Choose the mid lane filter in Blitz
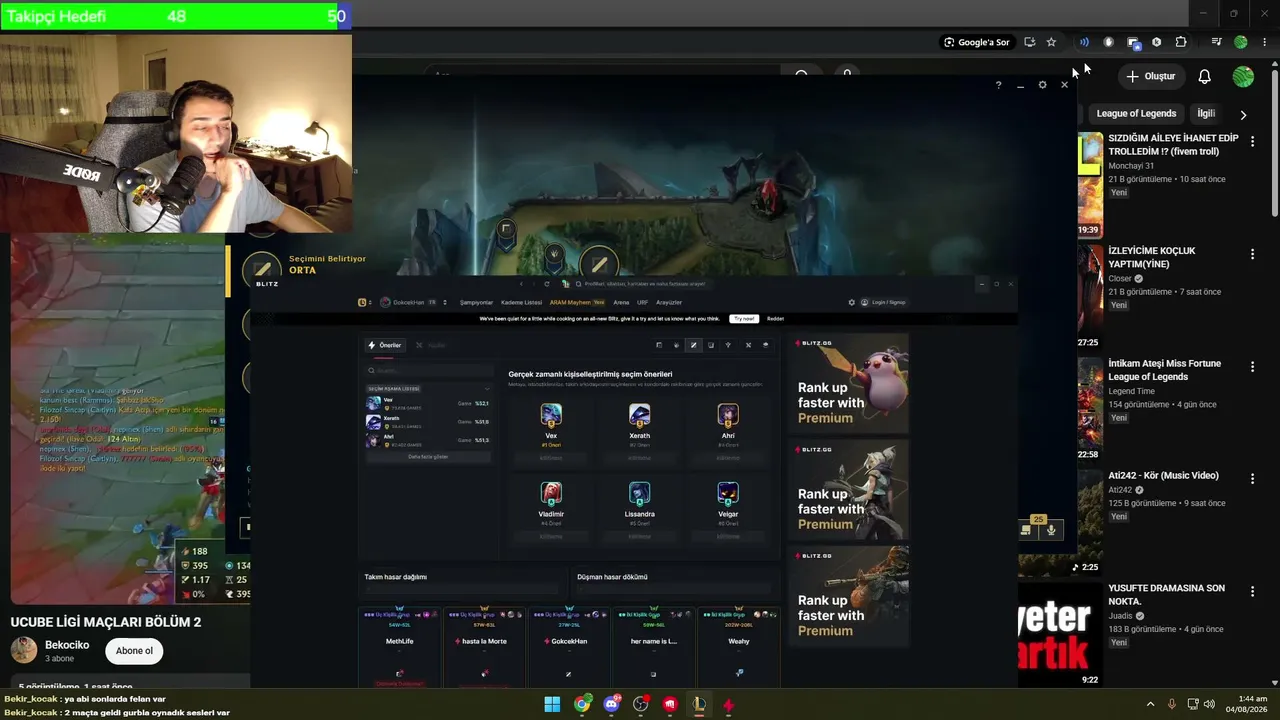Image resolution: width=1280 pixels, height=720 pixels. (x=693, y=345)
